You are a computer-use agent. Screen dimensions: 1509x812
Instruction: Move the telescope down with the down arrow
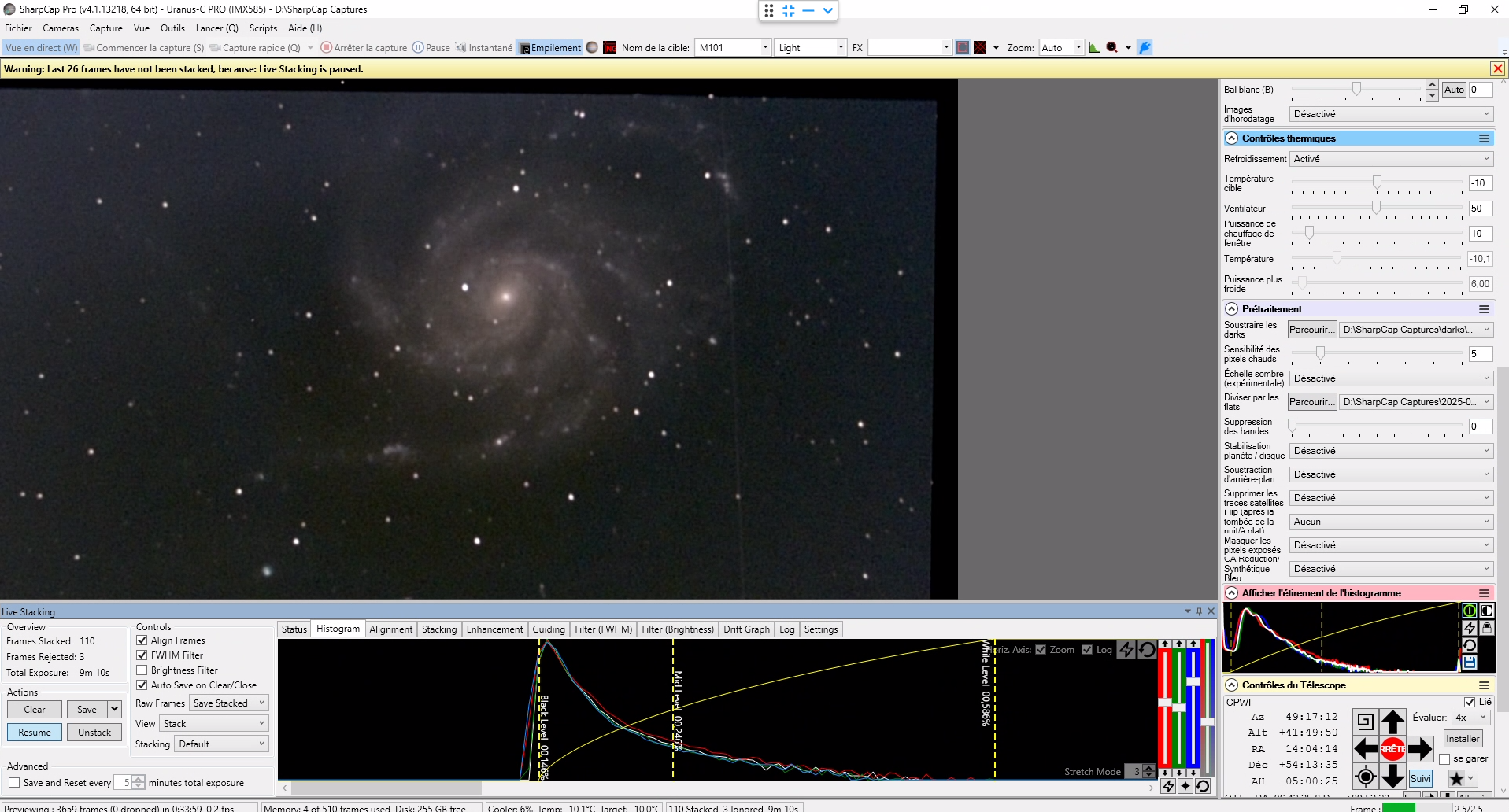[1392, 777]
